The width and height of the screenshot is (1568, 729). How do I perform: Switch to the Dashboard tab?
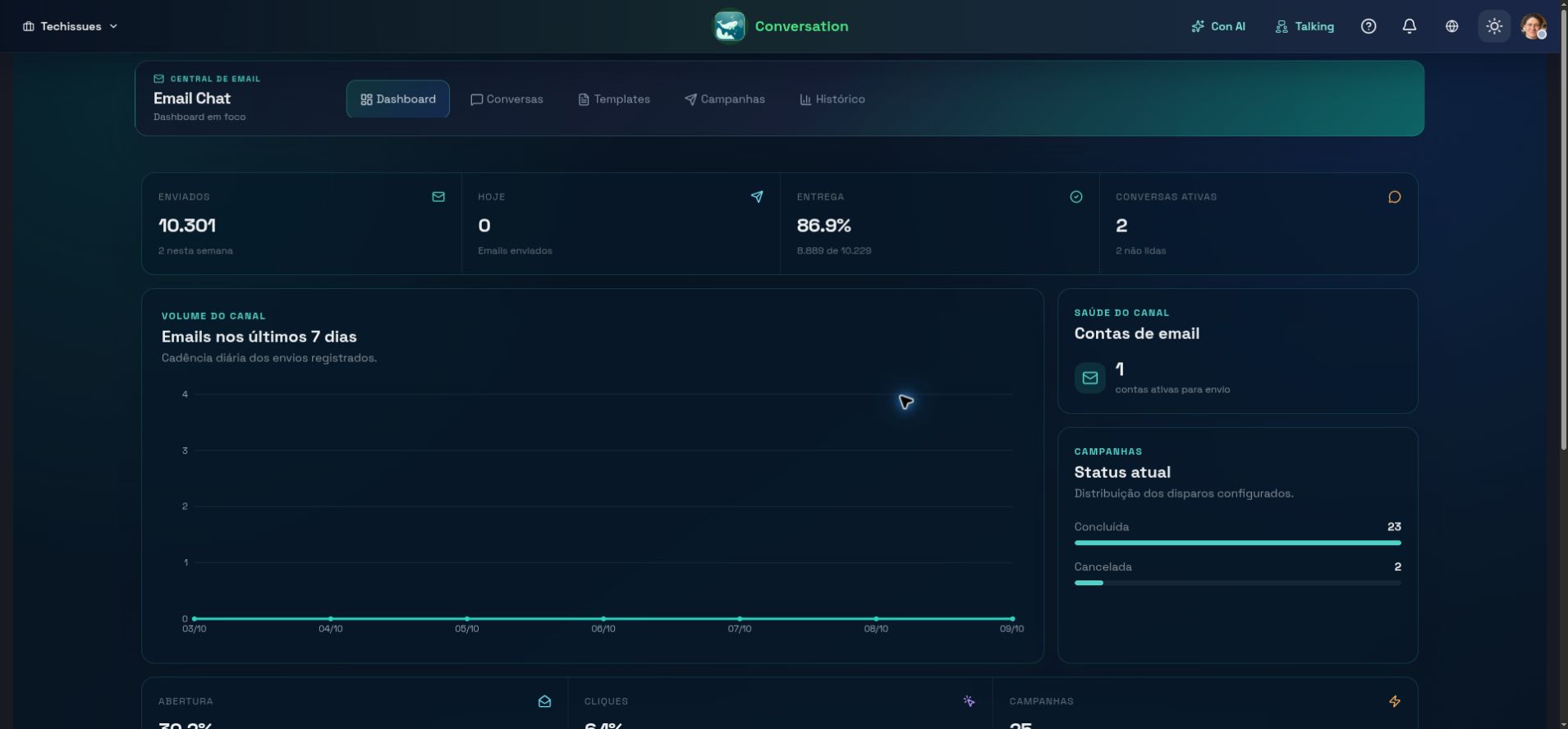point(398,99)
